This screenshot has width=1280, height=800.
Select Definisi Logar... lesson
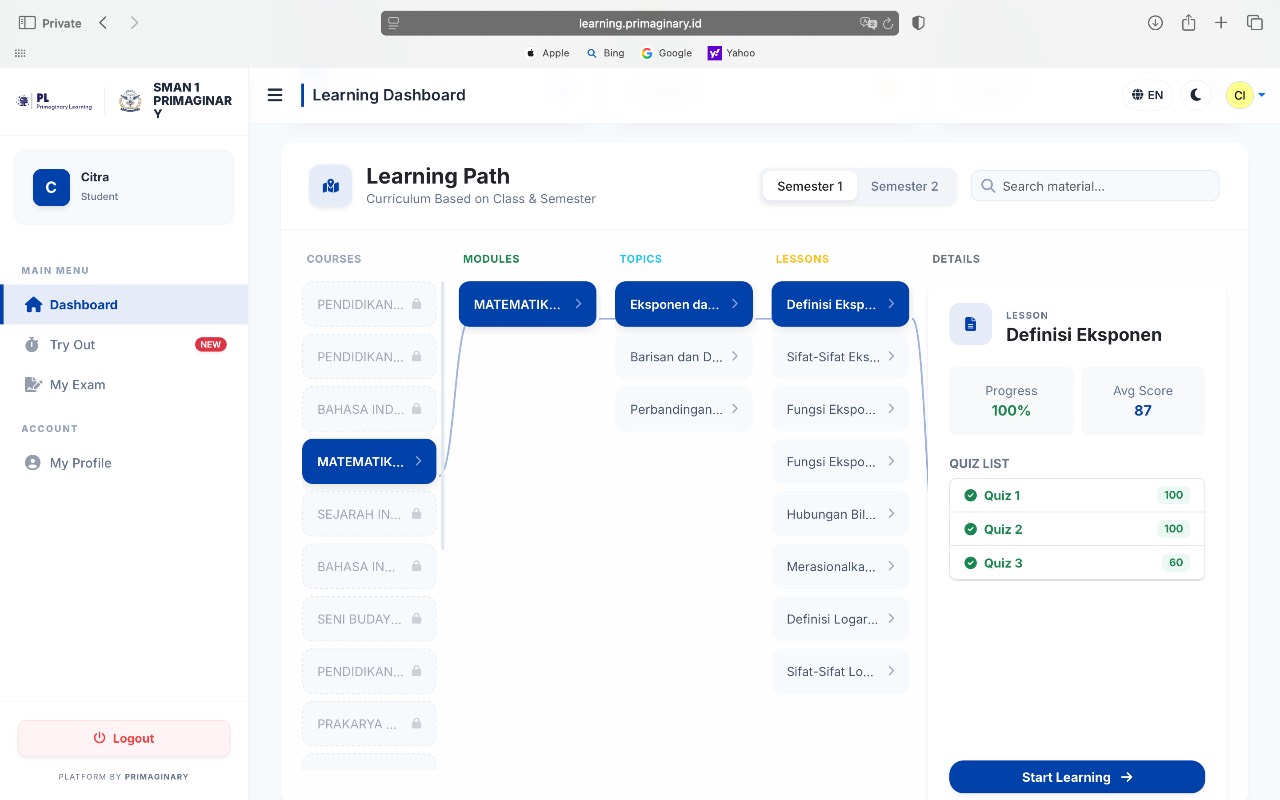(x=840, y=618)
